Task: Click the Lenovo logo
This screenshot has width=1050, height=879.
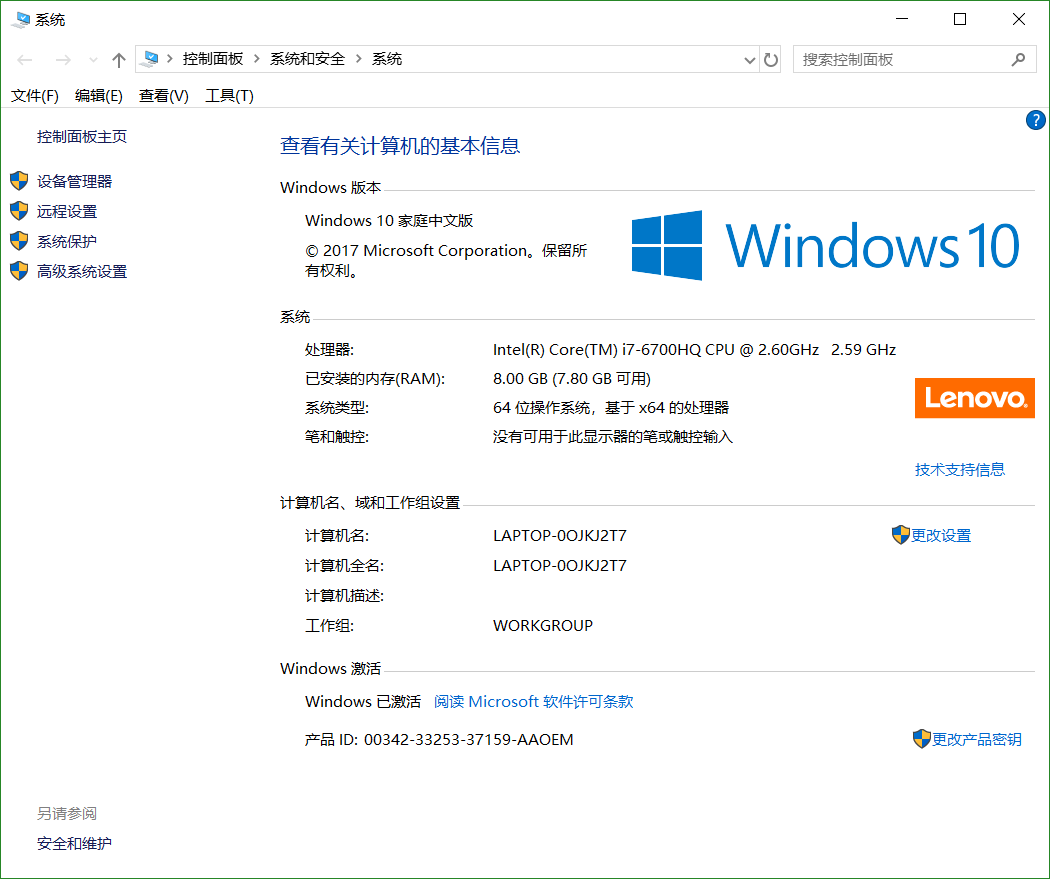Action: [x=974, y=398]
